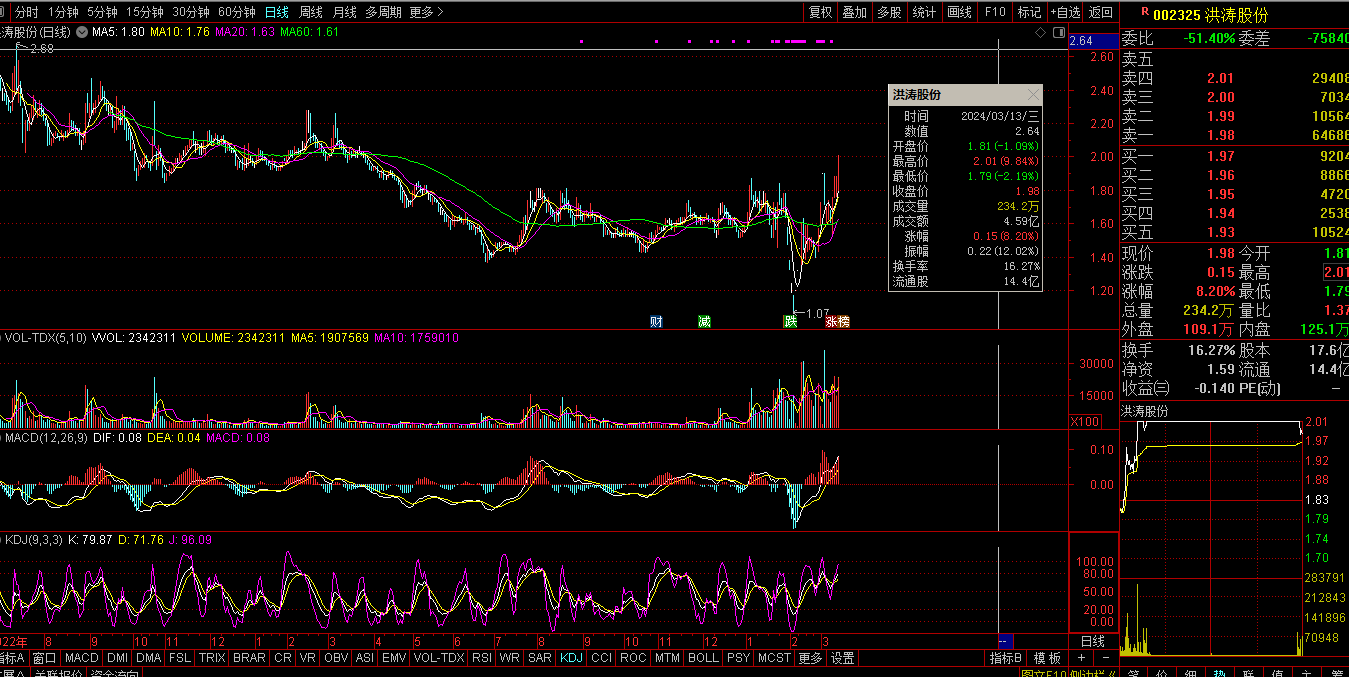Click the circular icon next to 洪涛股份(日线)
1349x677 pixels.
point(80,32)
